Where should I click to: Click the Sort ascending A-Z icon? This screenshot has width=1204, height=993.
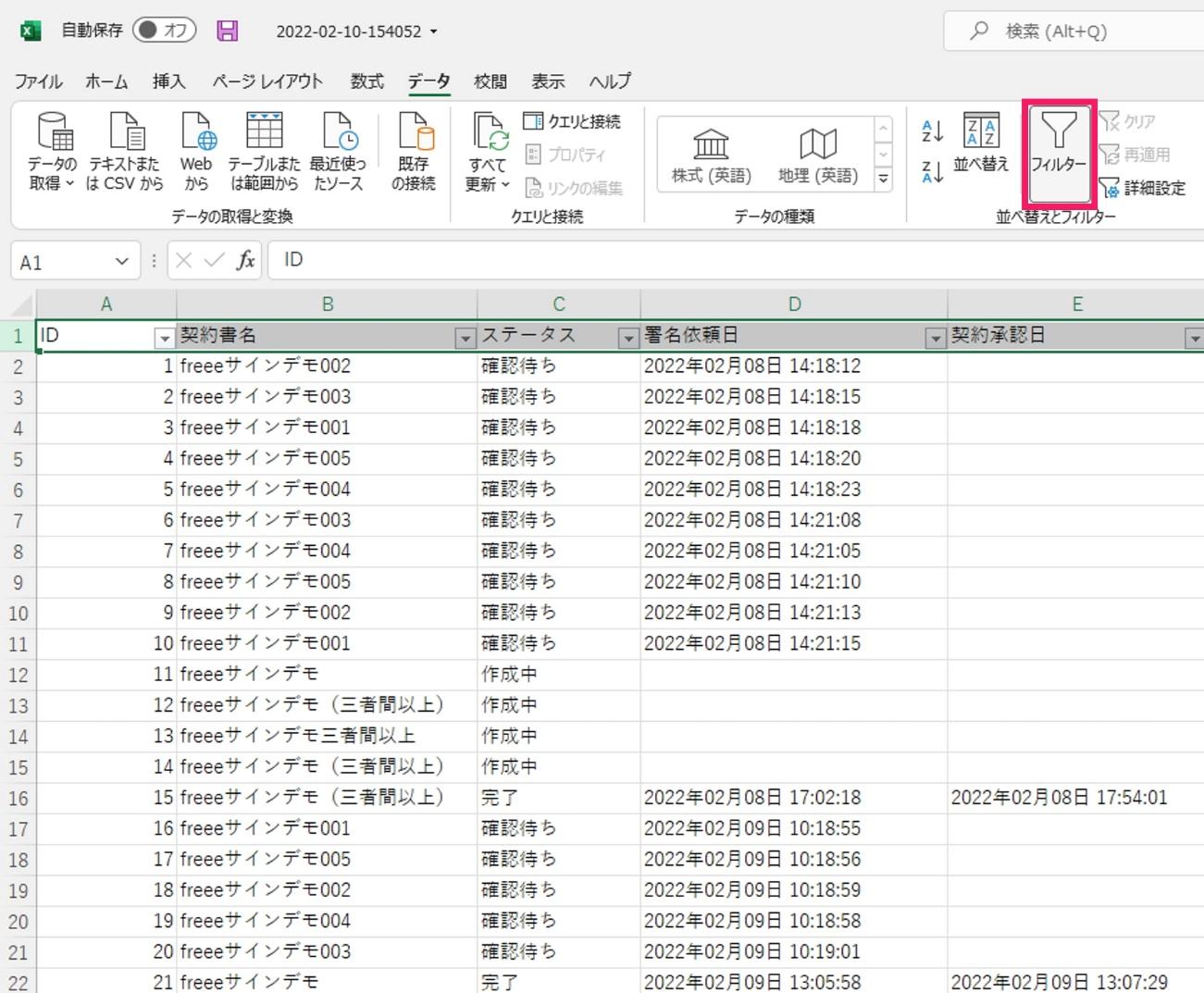pos(932,131)
